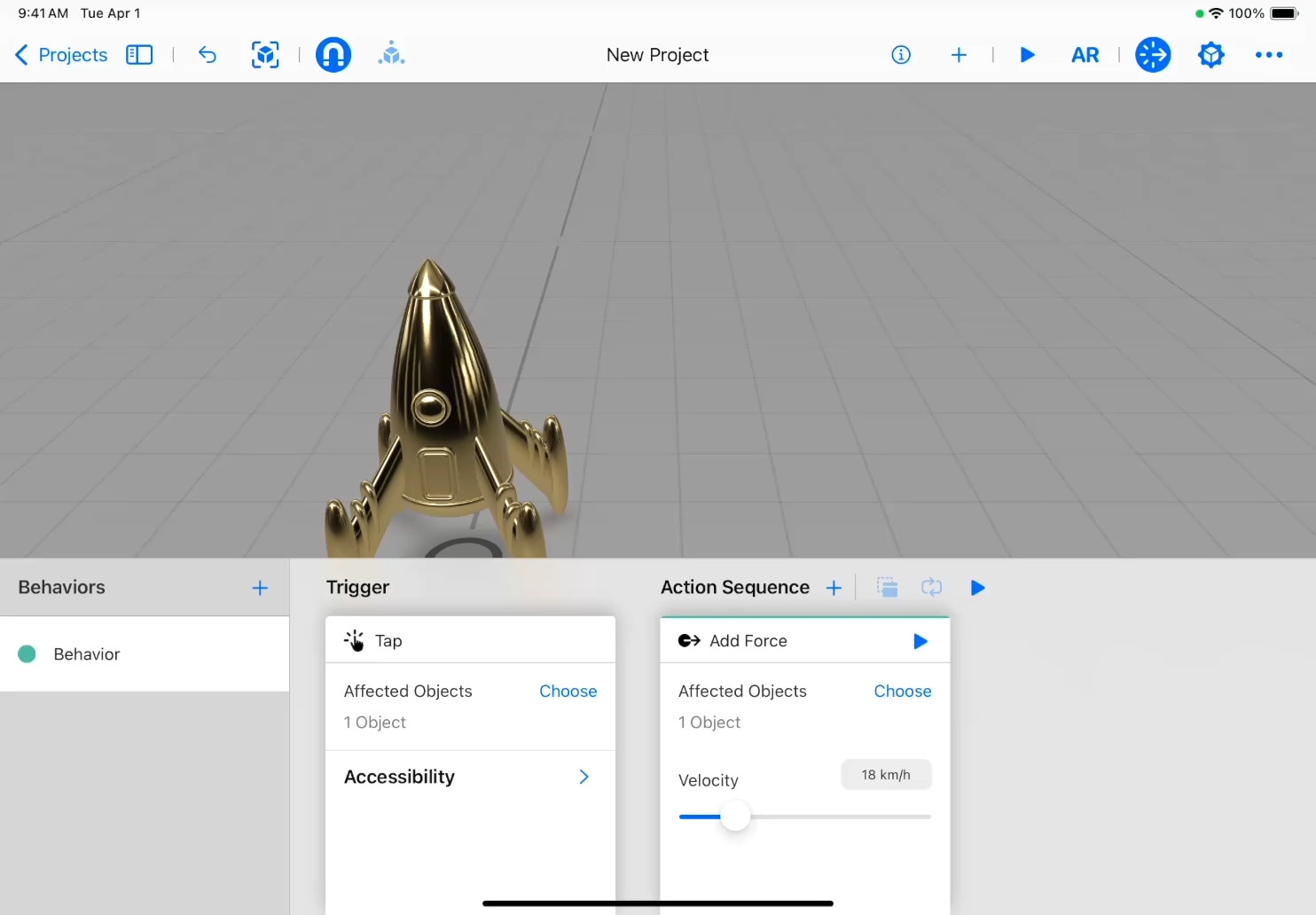Choose affected objects for Tap trigger
The width and height of the screenshot is (1316, 915).
[568, 692]
